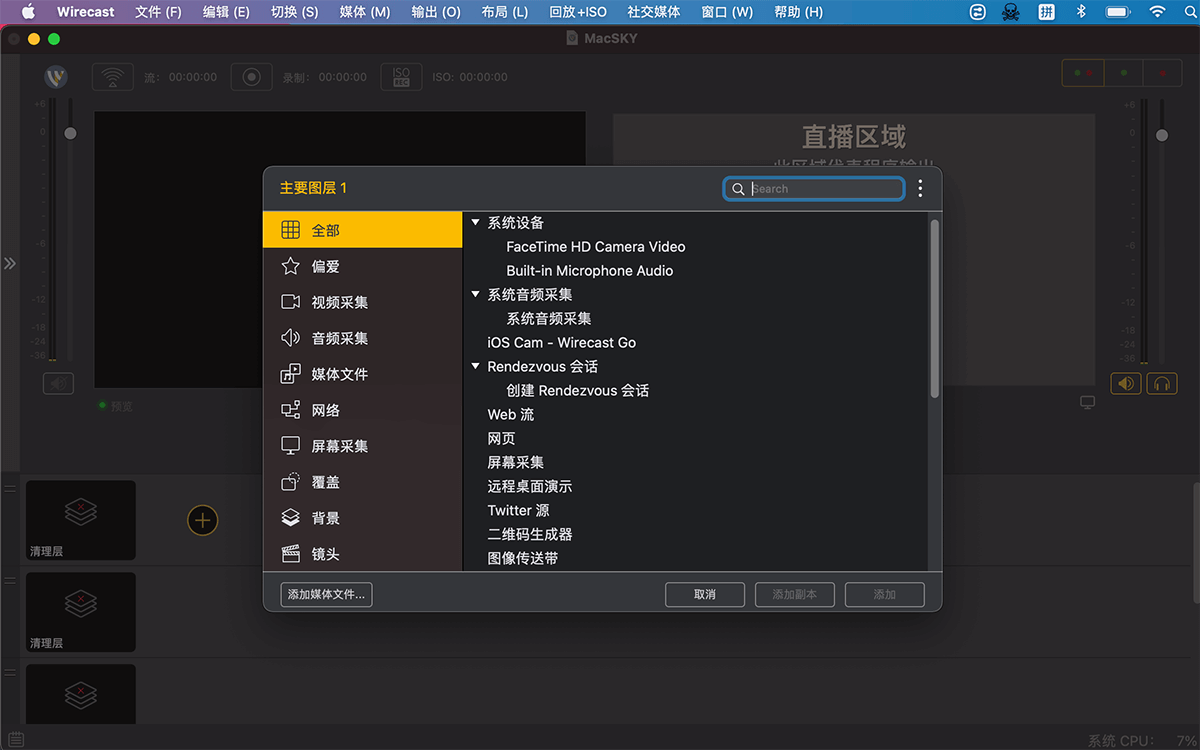Add a new shot with the plus button
This screenshot has height=750, width=1200.
[x=203, y=520]
